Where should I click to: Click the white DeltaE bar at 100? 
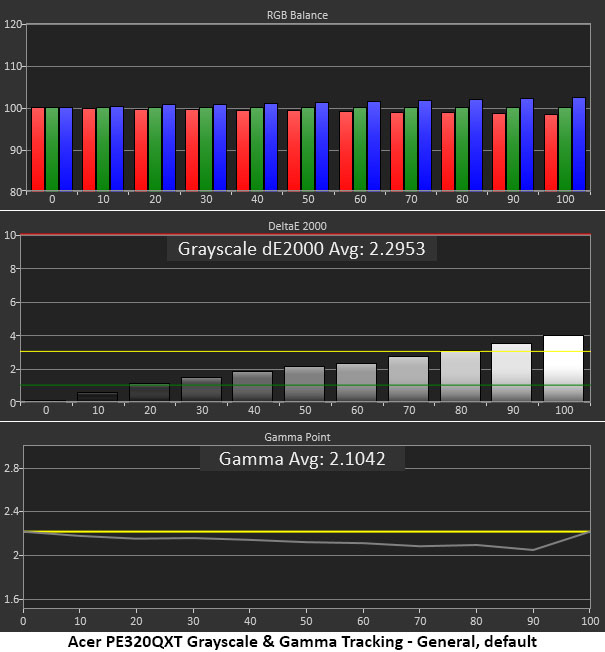(x=563, y=368)
